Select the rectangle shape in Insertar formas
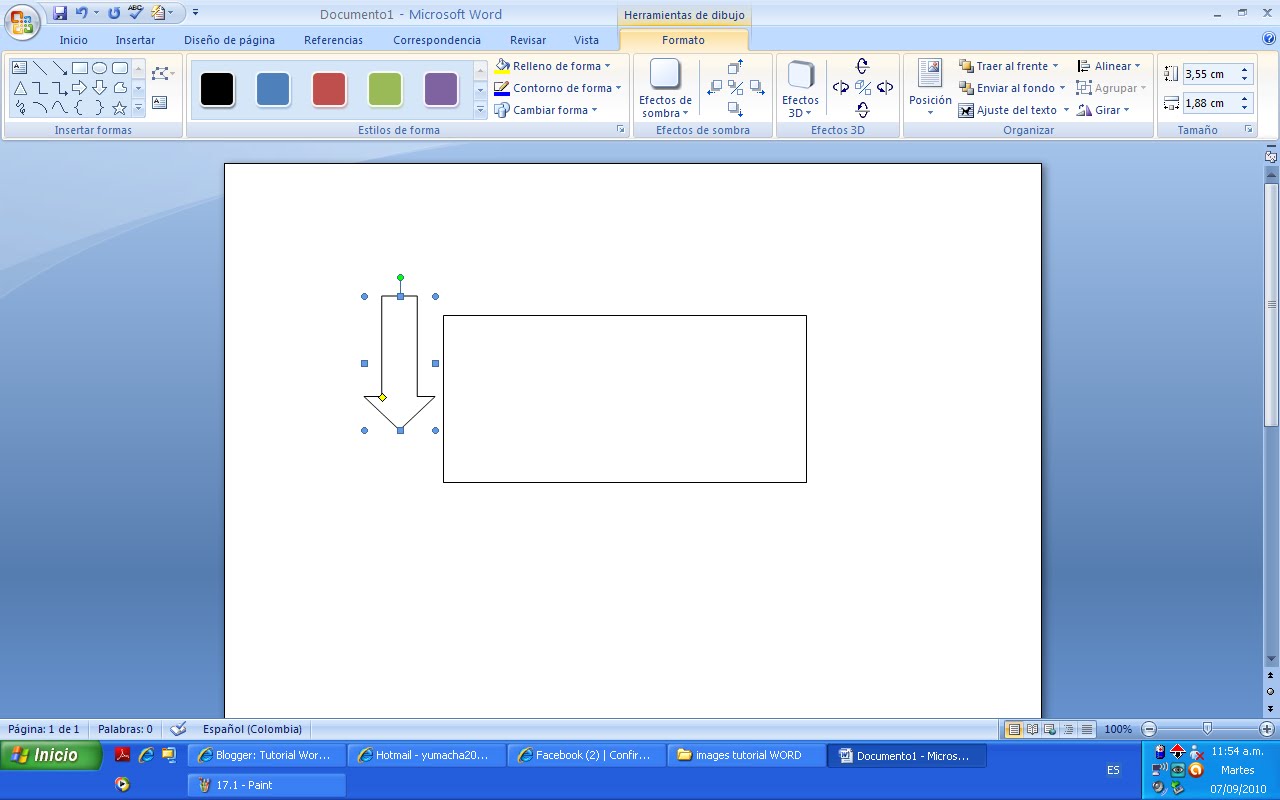The image size is (1280, 800). click(x=80, y=67)
